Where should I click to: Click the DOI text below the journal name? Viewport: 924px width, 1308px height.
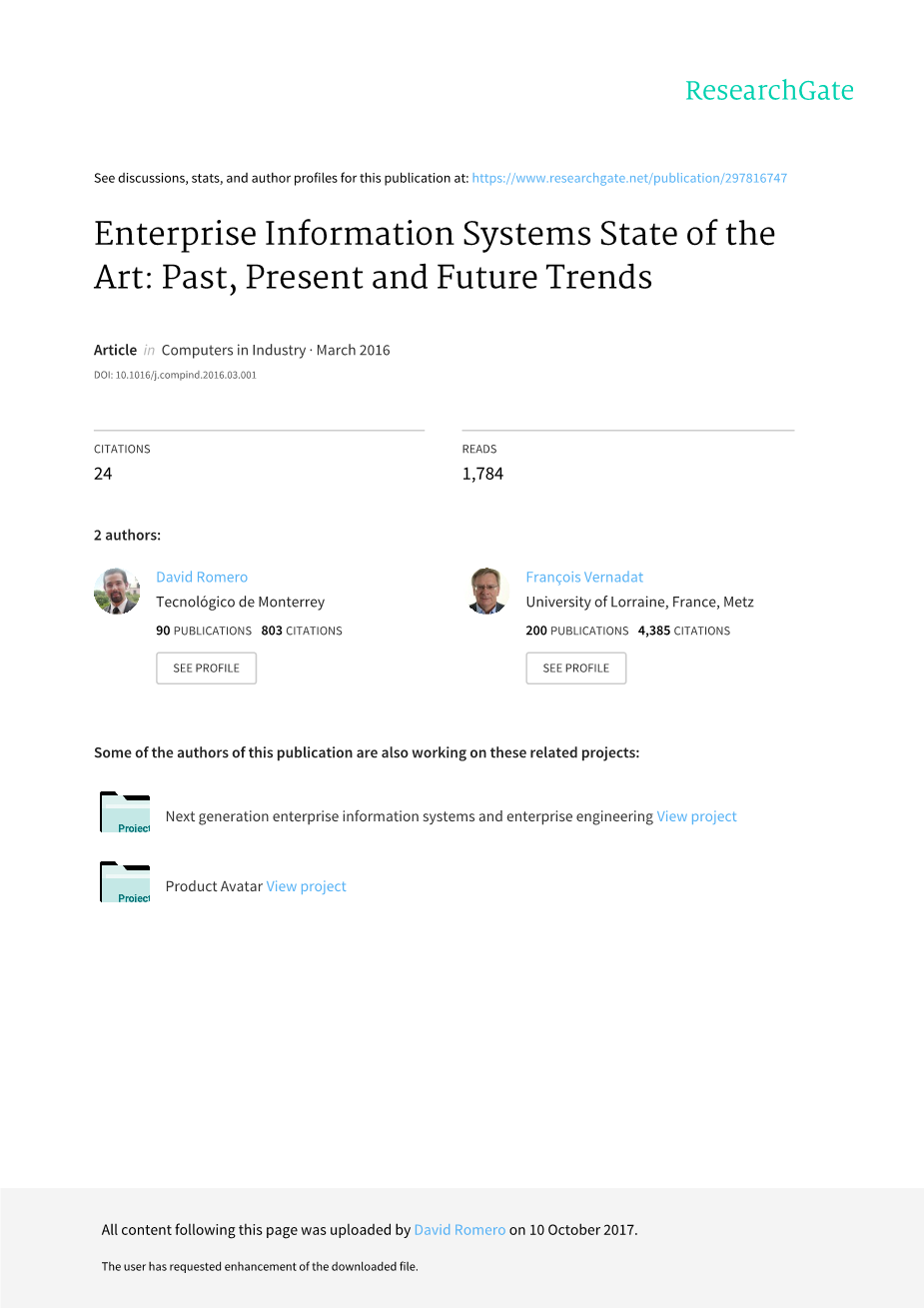175,376
